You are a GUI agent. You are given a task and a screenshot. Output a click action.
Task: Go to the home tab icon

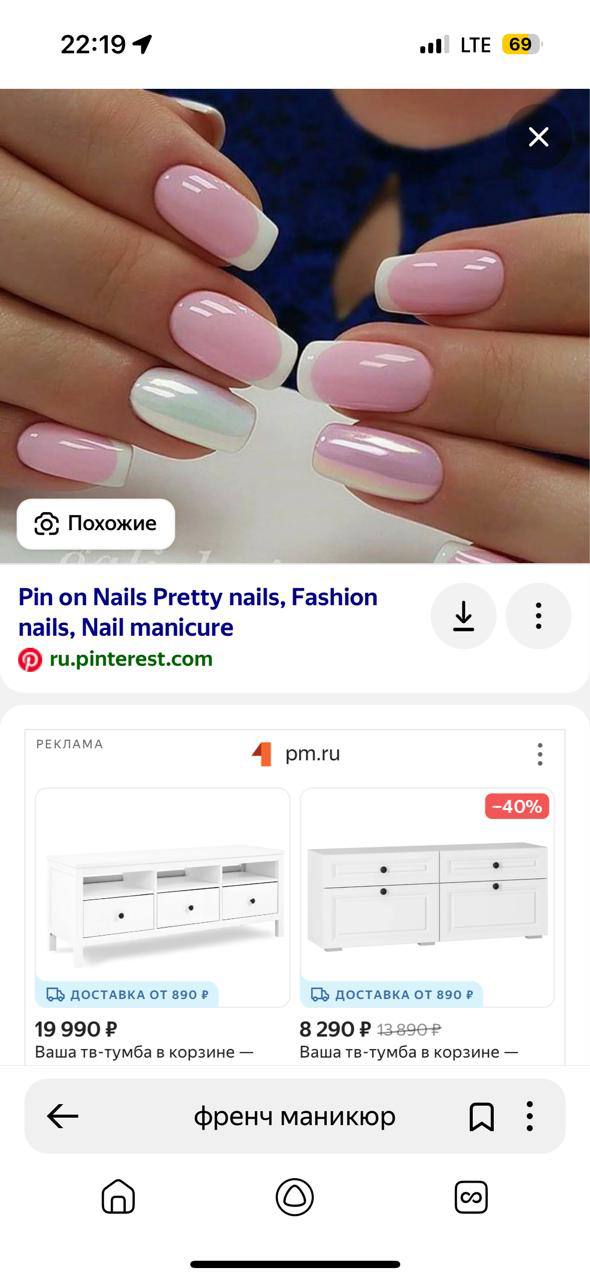click(x=118, y=1197)
